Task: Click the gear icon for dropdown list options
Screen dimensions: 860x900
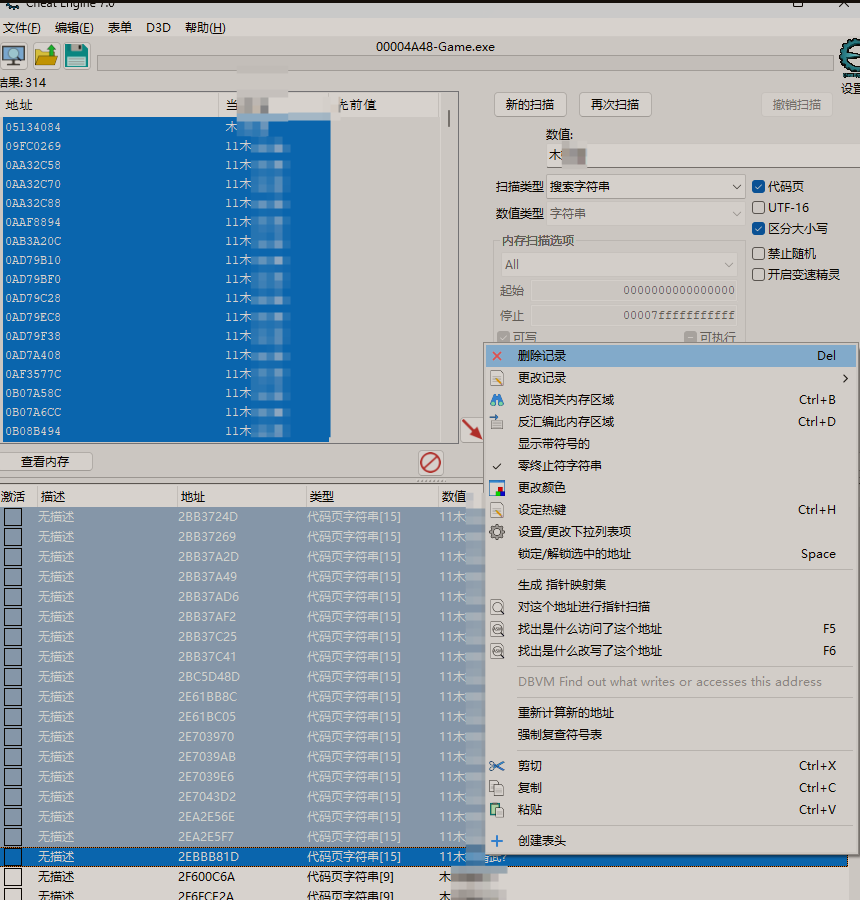Action: click(497, 532)
